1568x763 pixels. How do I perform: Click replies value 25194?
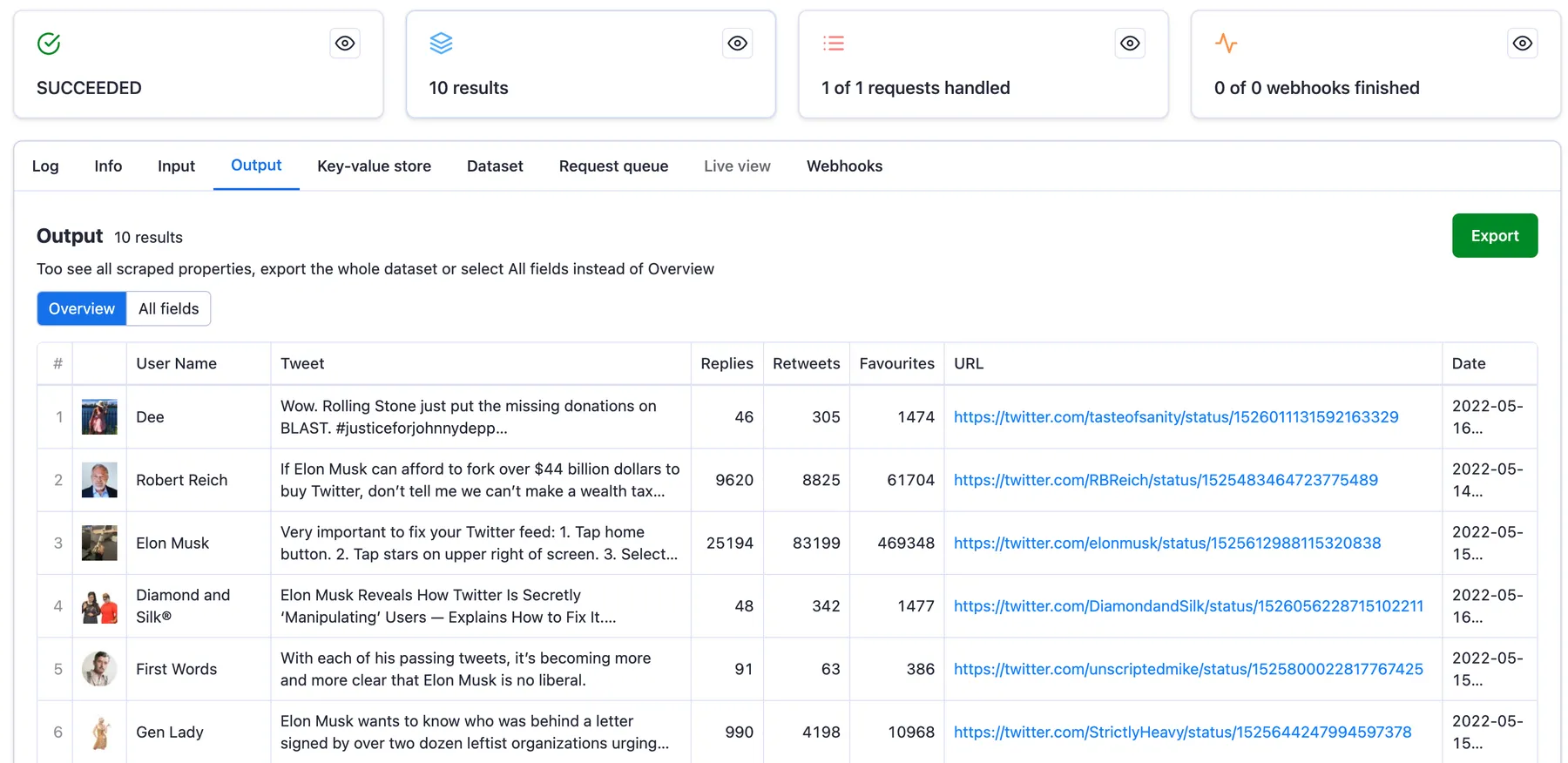pyautogui.click(x=730, y=543)
